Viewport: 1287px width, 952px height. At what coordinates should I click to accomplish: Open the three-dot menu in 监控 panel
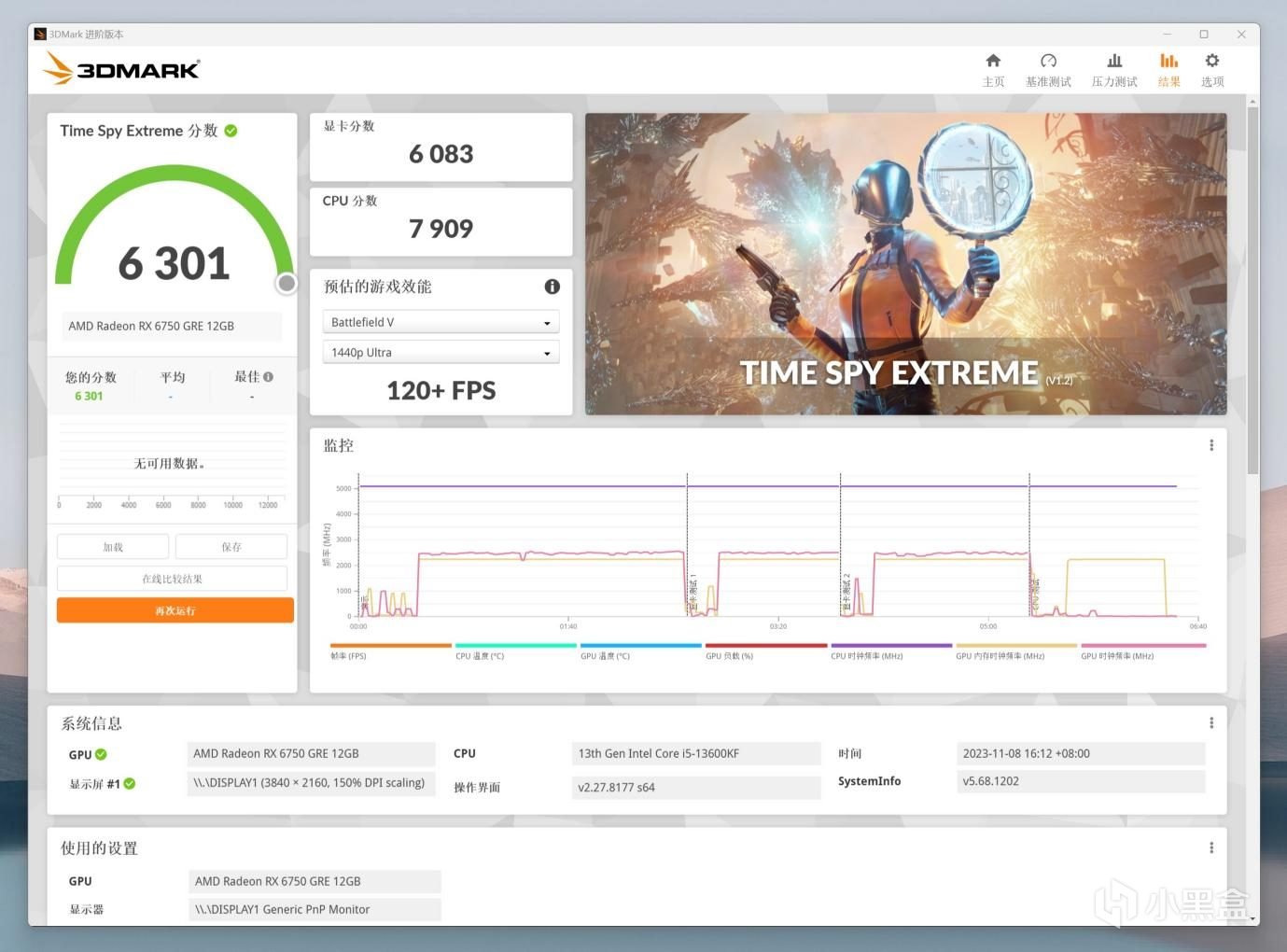[x=1211, y=445]
